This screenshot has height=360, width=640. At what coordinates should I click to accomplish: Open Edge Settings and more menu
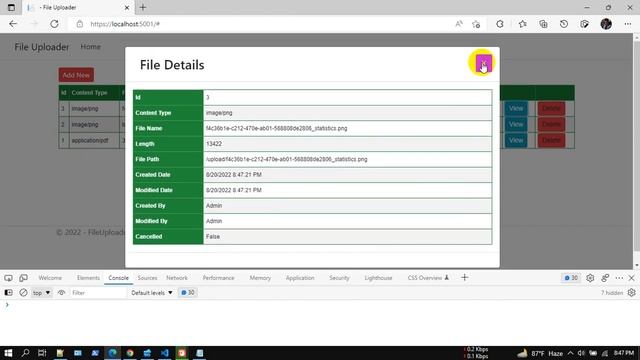[x=628, y=24]
